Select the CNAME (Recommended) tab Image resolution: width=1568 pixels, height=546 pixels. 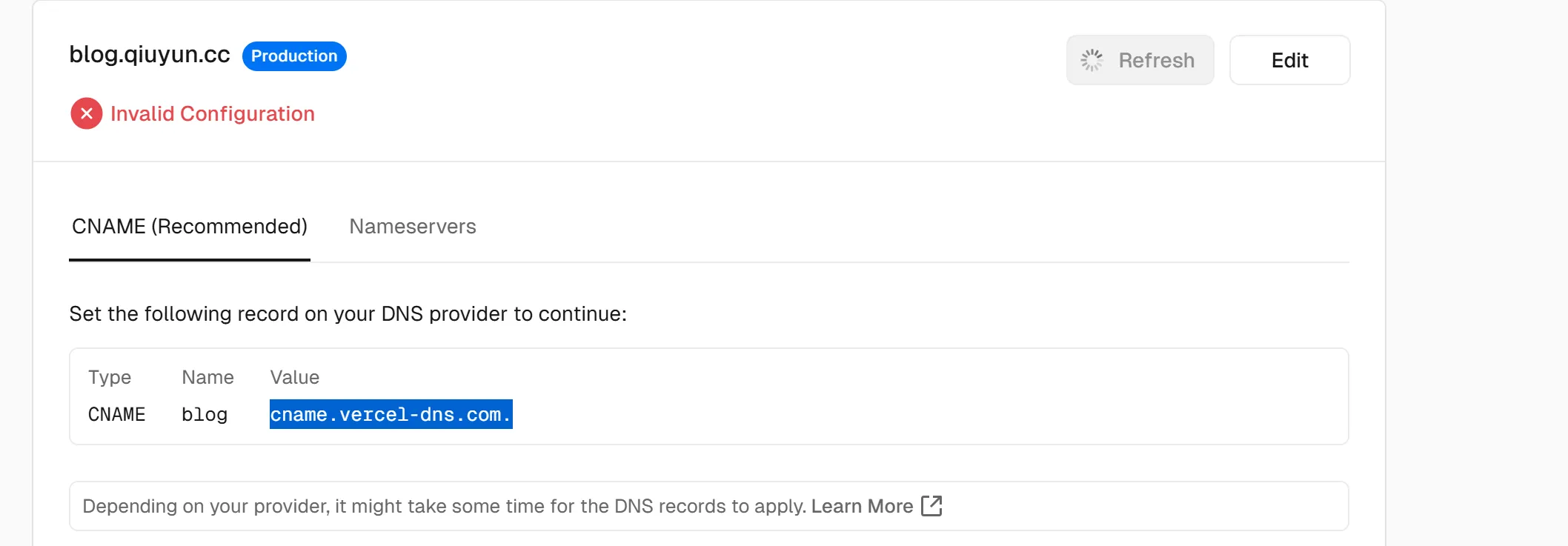coord(190,227)
